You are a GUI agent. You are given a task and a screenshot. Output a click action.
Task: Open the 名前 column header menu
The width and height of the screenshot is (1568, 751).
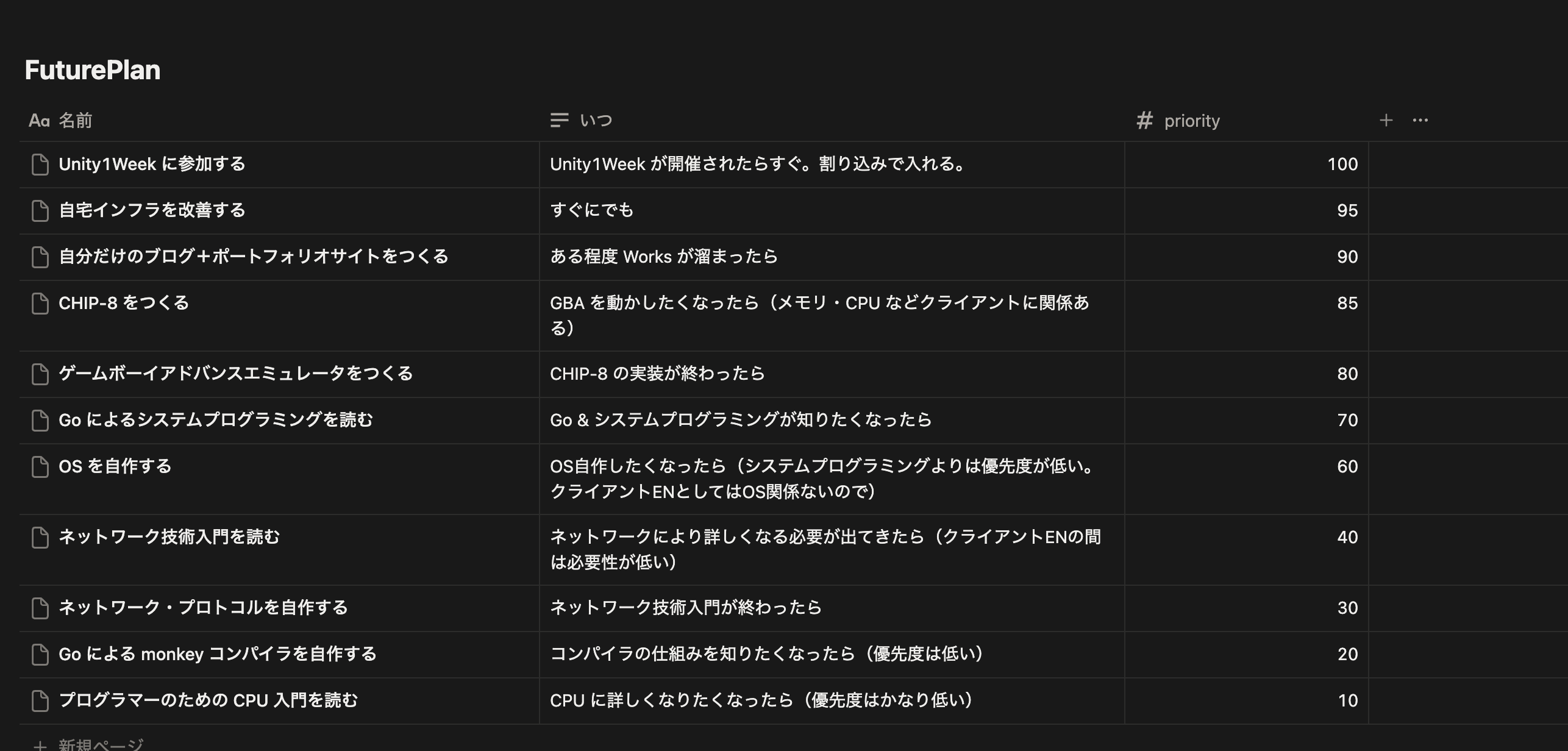click(74, 121)
